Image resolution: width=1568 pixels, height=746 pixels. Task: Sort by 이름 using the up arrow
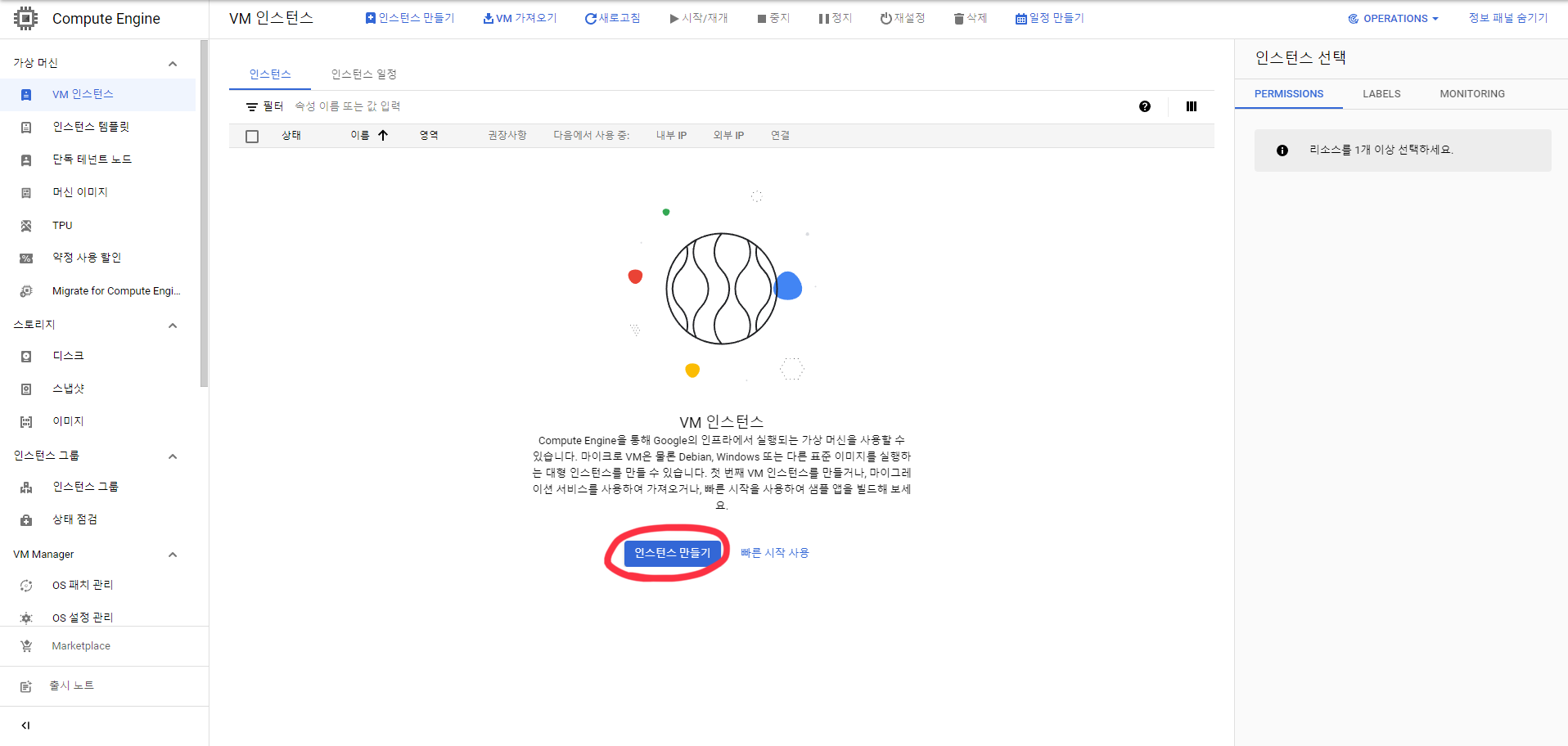point(383,136)
